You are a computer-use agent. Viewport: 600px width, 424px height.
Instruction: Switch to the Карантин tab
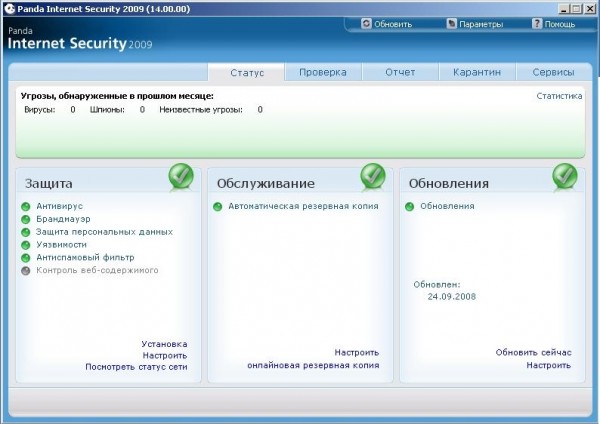477,72
